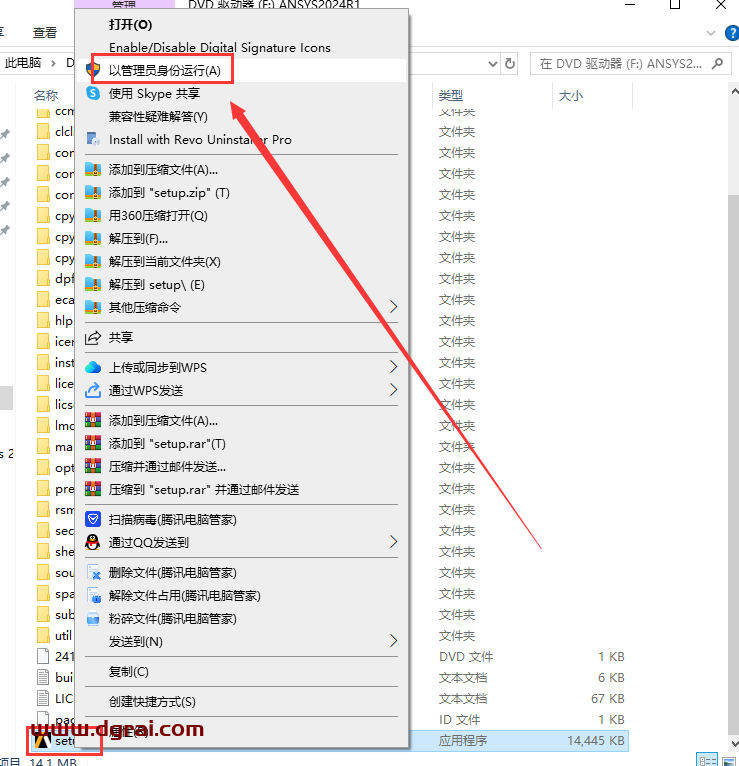Select the 67 KB size cell

click(x=608, y=699)
